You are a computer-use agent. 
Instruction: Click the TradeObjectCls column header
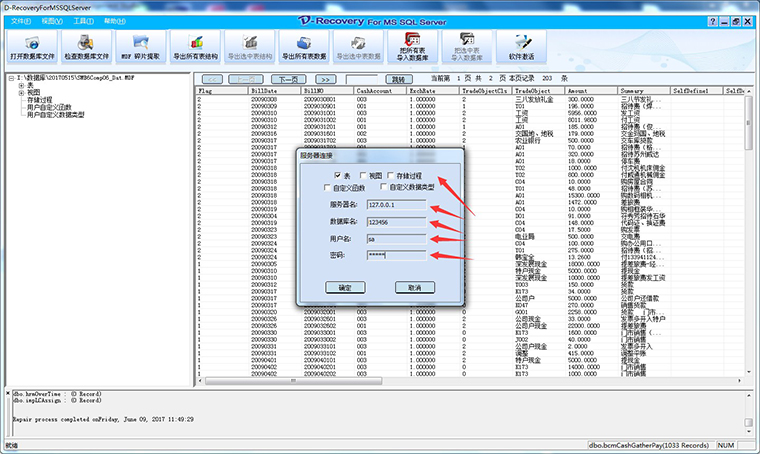coord(486,91)
